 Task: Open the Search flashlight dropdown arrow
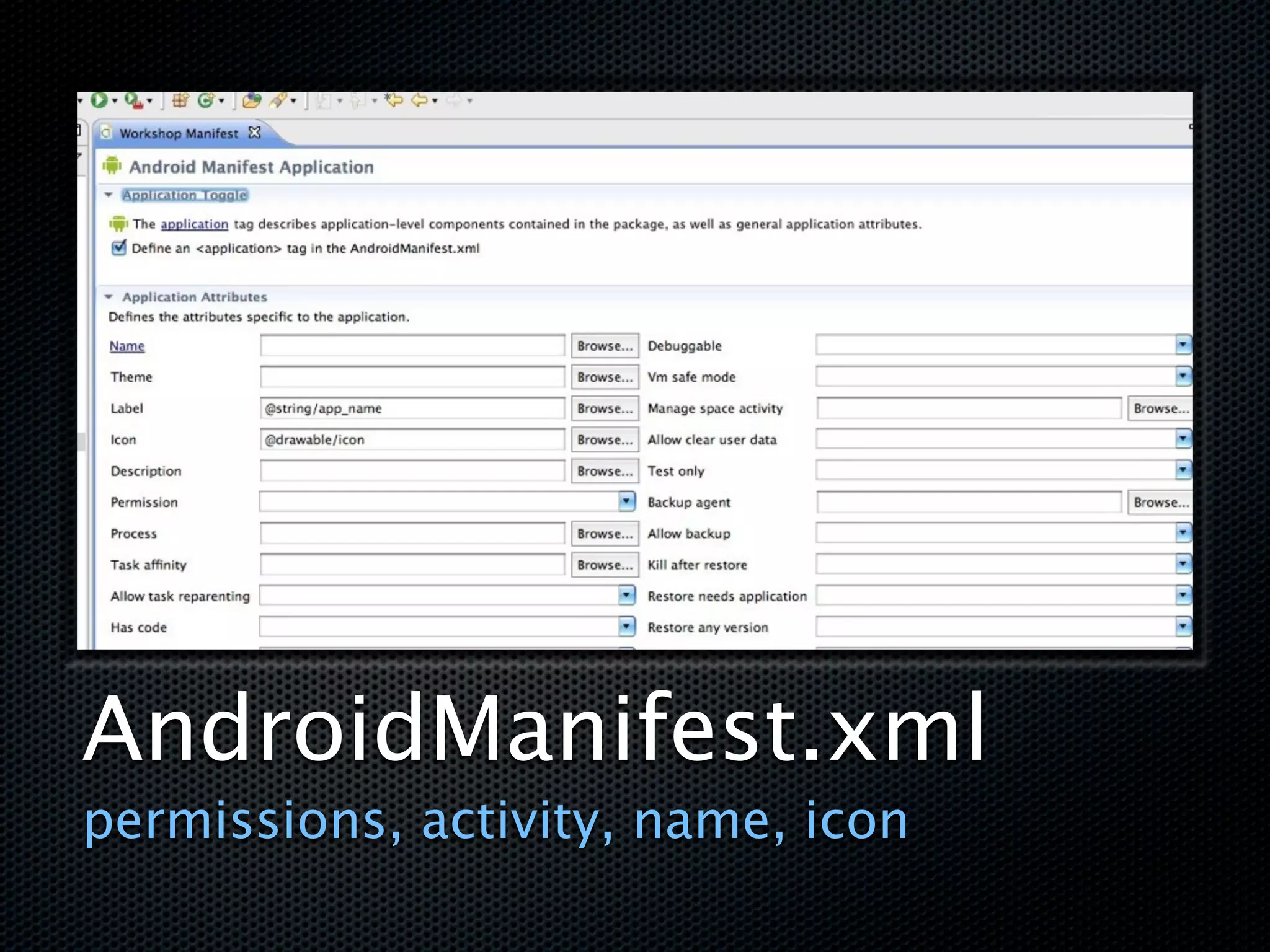293,101
